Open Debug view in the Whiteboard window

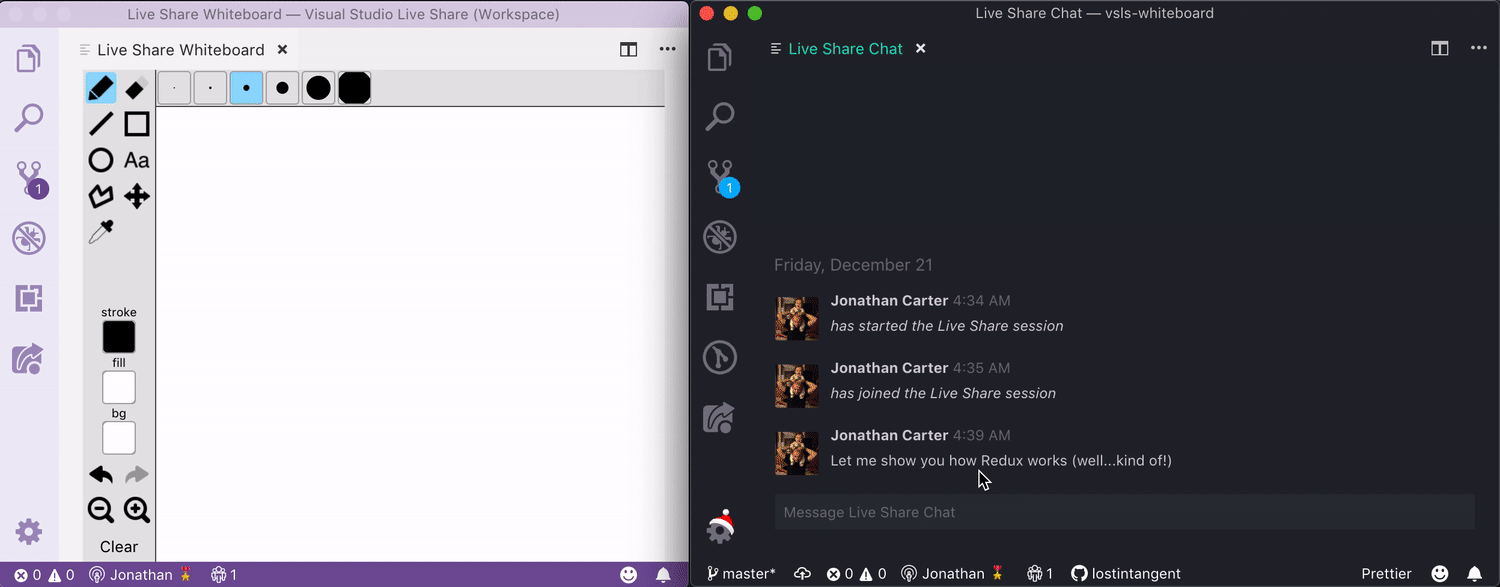coord(29,238)
